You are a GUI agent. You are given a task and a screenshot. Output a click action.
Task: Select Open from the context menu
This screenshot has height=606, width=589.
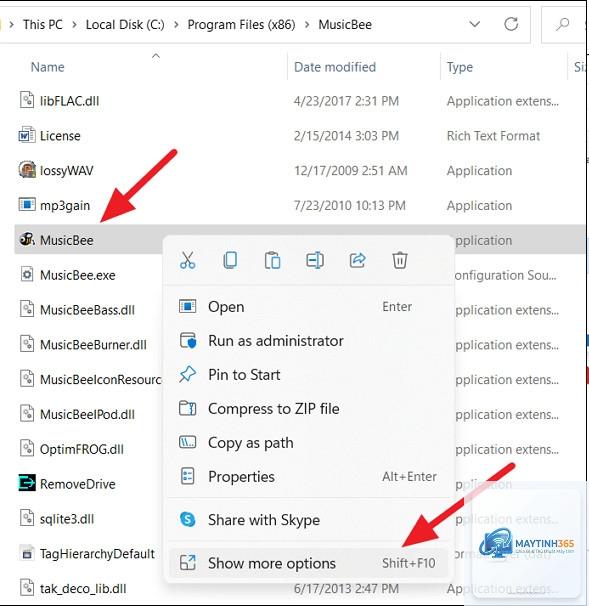(x=309, y=307)
